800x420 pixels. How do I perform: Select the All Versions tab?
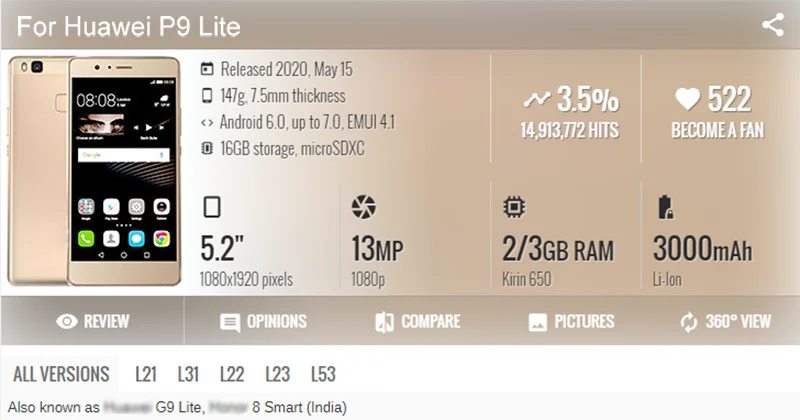61,375
